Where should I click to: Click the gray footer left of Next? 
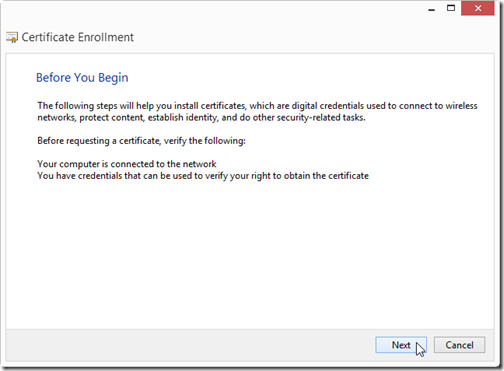pyautogui.click(x=190, y=345)
